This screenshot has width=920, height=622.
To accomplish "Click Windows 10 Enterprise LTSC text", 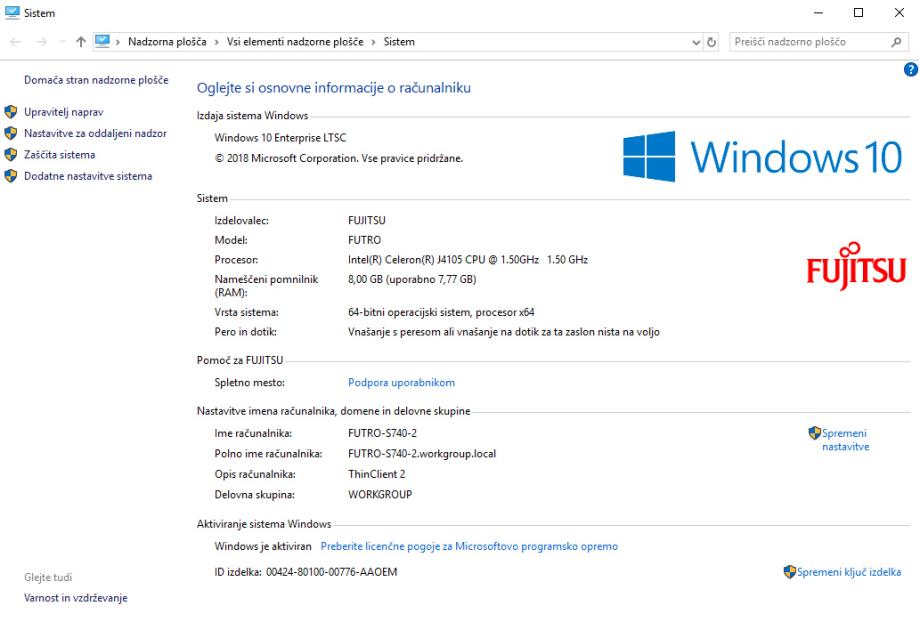I will [x=280, y=138].
